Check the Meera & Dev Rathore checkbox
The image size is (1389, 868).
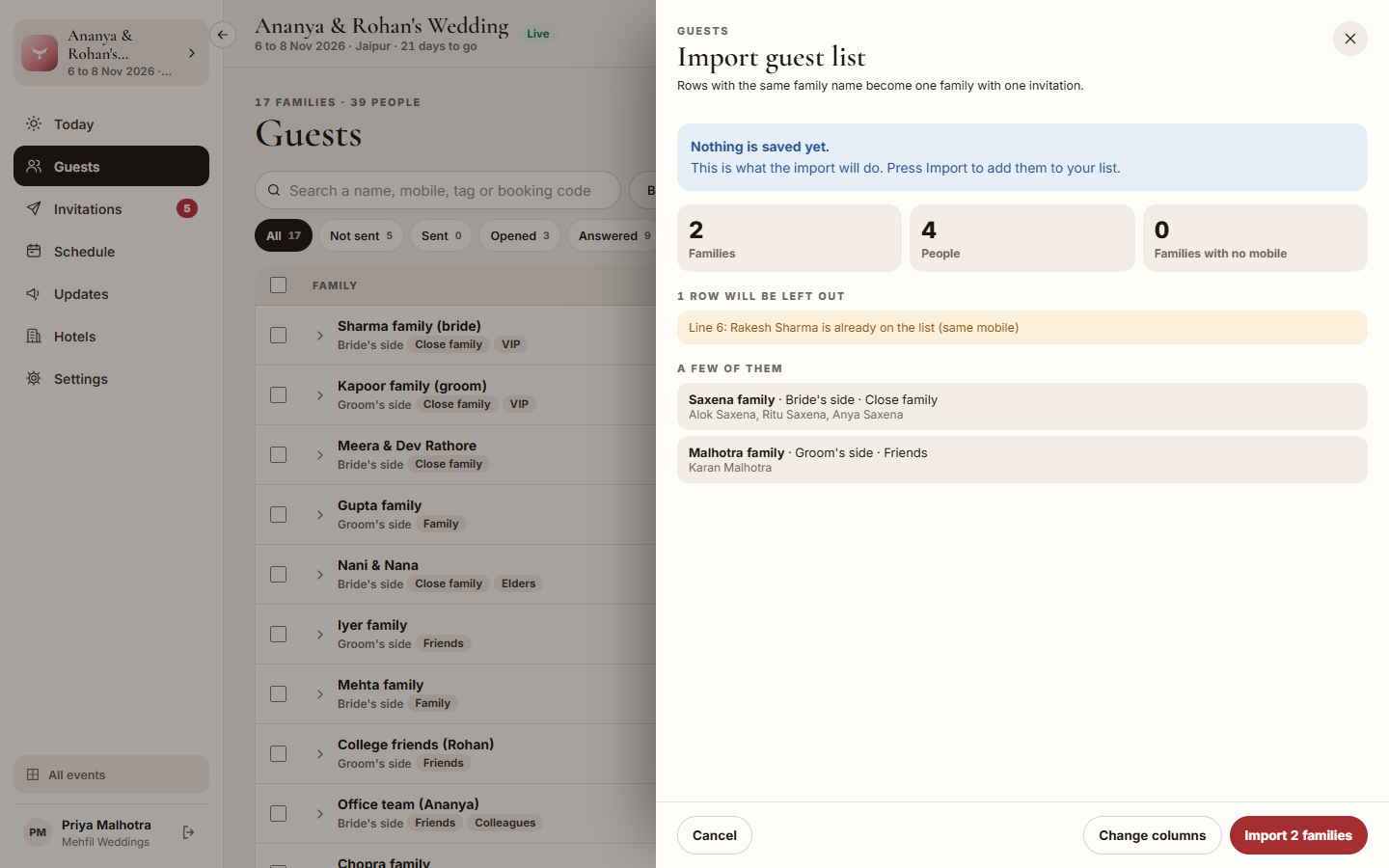click(279, 454)
